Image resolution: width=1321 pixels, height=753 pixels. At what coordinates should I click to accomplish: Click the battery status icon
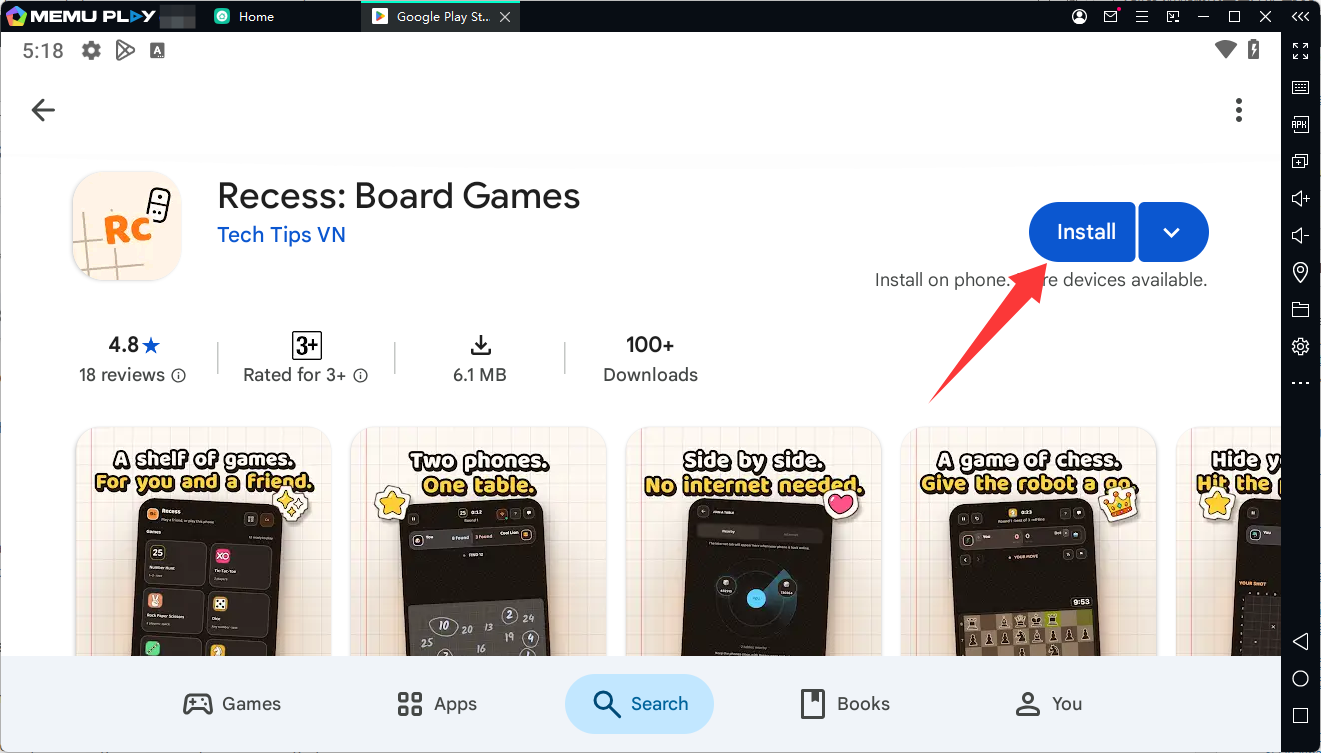point(1255,50)
